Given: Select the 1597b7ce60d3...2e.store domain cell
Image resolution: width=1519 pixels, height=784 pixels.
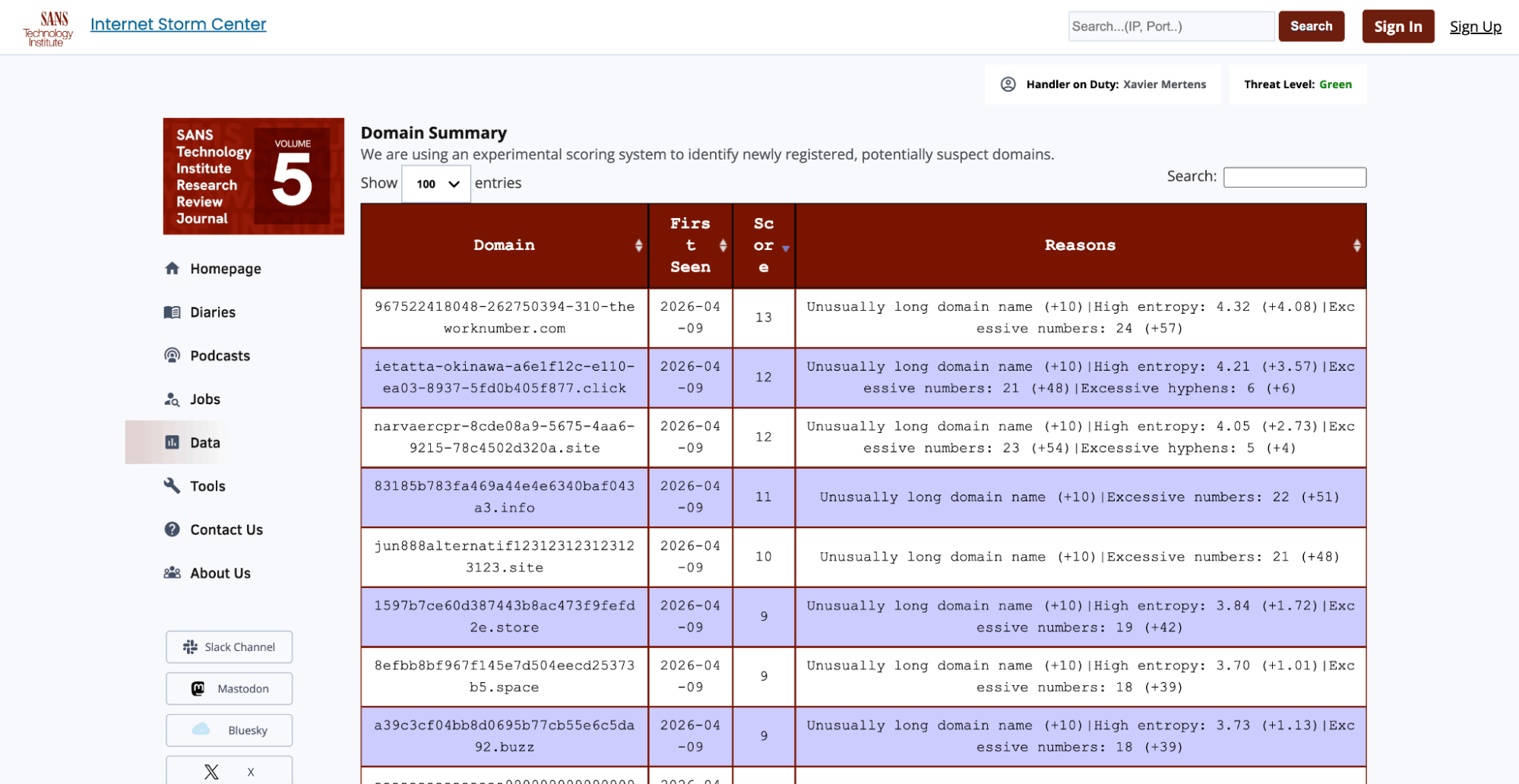Looking at the screenshot, I should tap(505, 616).
